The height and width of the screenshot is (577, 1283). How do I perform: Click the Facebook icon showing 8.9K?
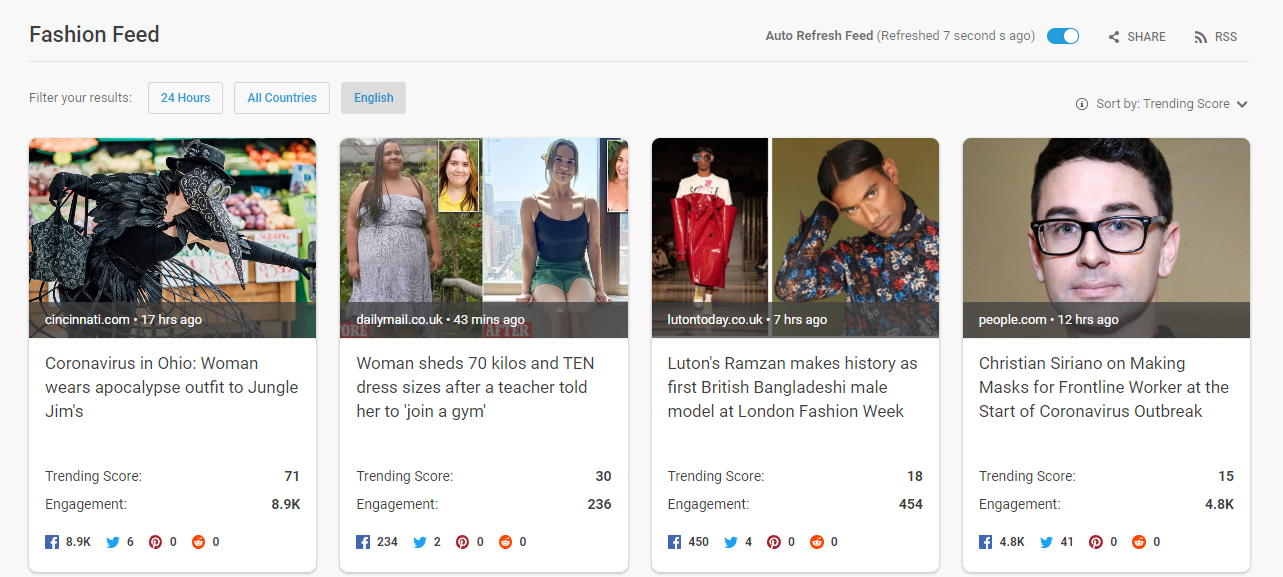point(52,542)
